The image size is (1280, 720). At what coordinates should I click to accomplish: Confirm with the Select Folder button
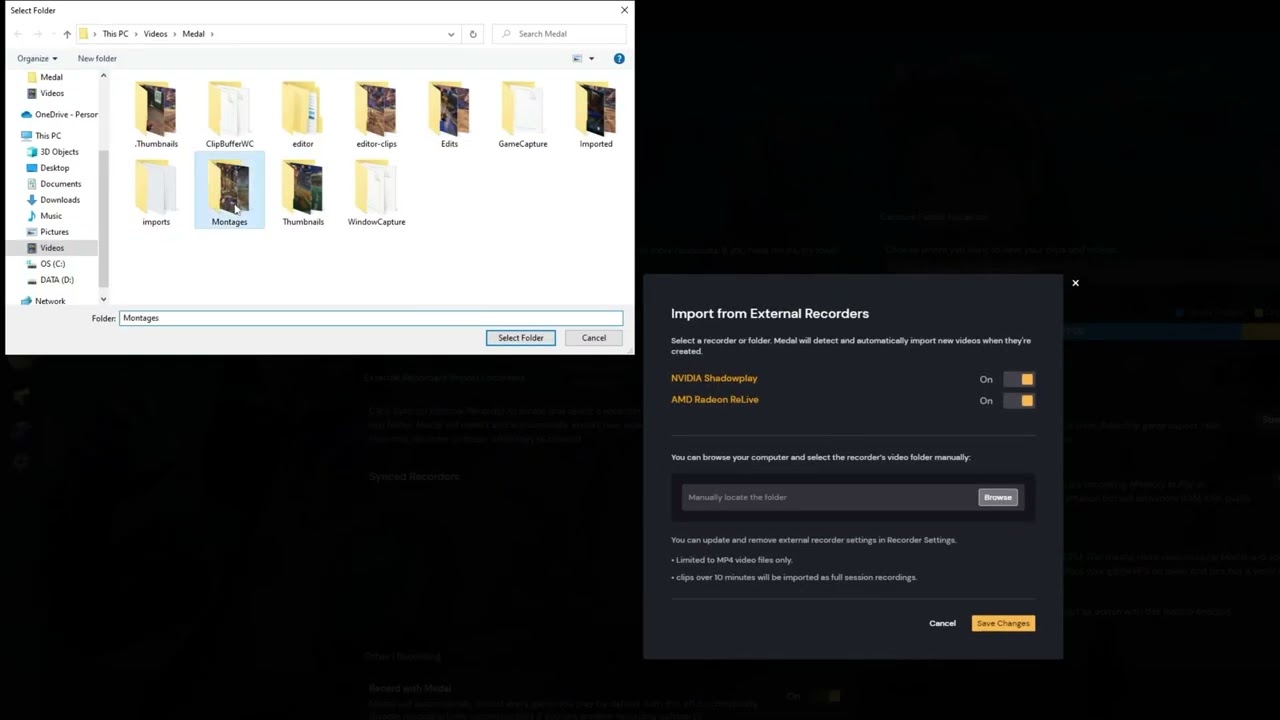pos(521,338)
